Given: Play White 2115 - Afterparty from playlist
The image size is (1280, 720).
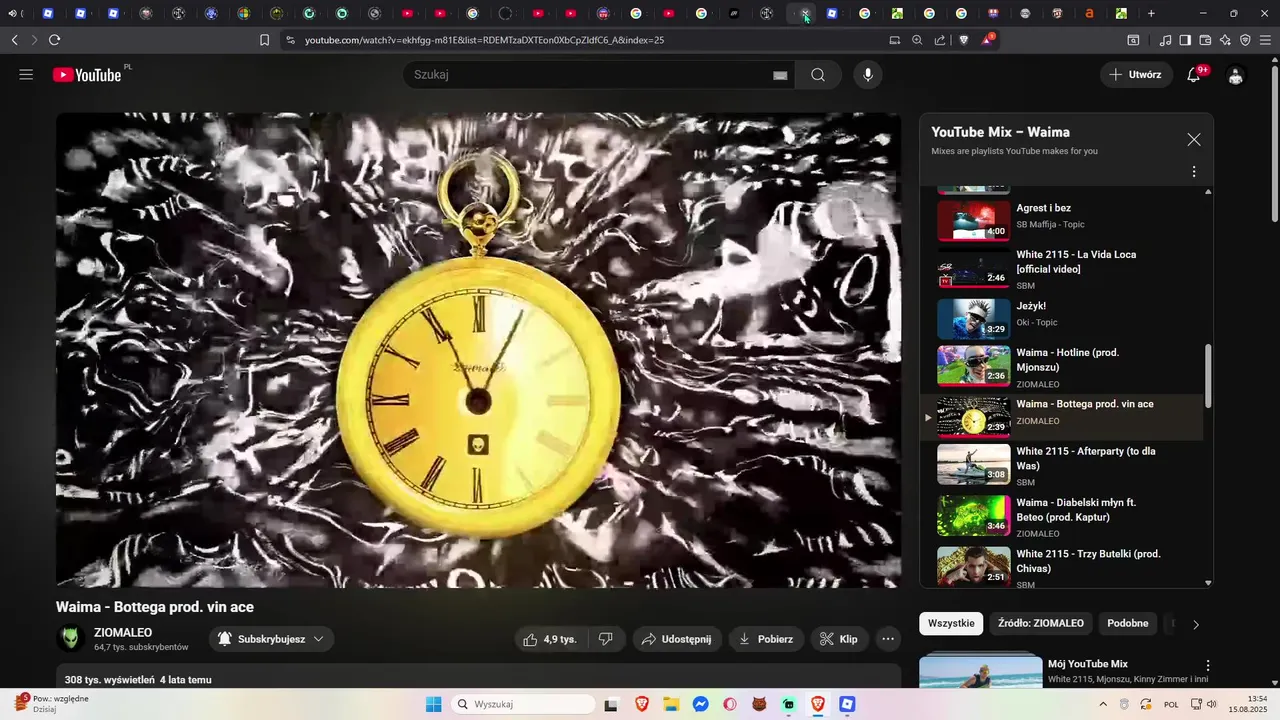Looking at the screenshot, I should pyautogui.click(x=1062, y=465).
